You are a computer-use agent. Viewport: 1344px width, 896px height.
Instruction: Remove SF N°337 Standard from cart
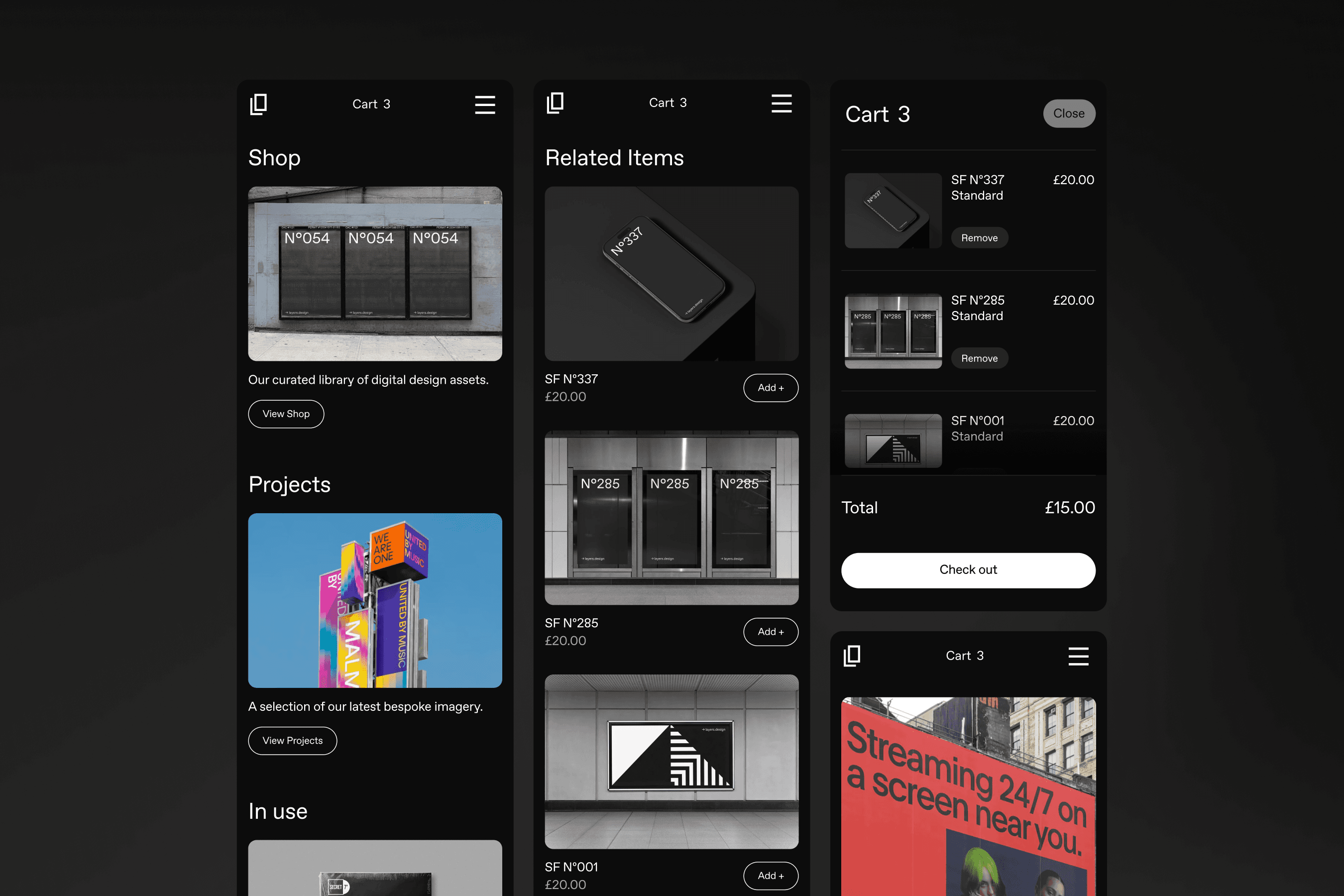(979, 238)
